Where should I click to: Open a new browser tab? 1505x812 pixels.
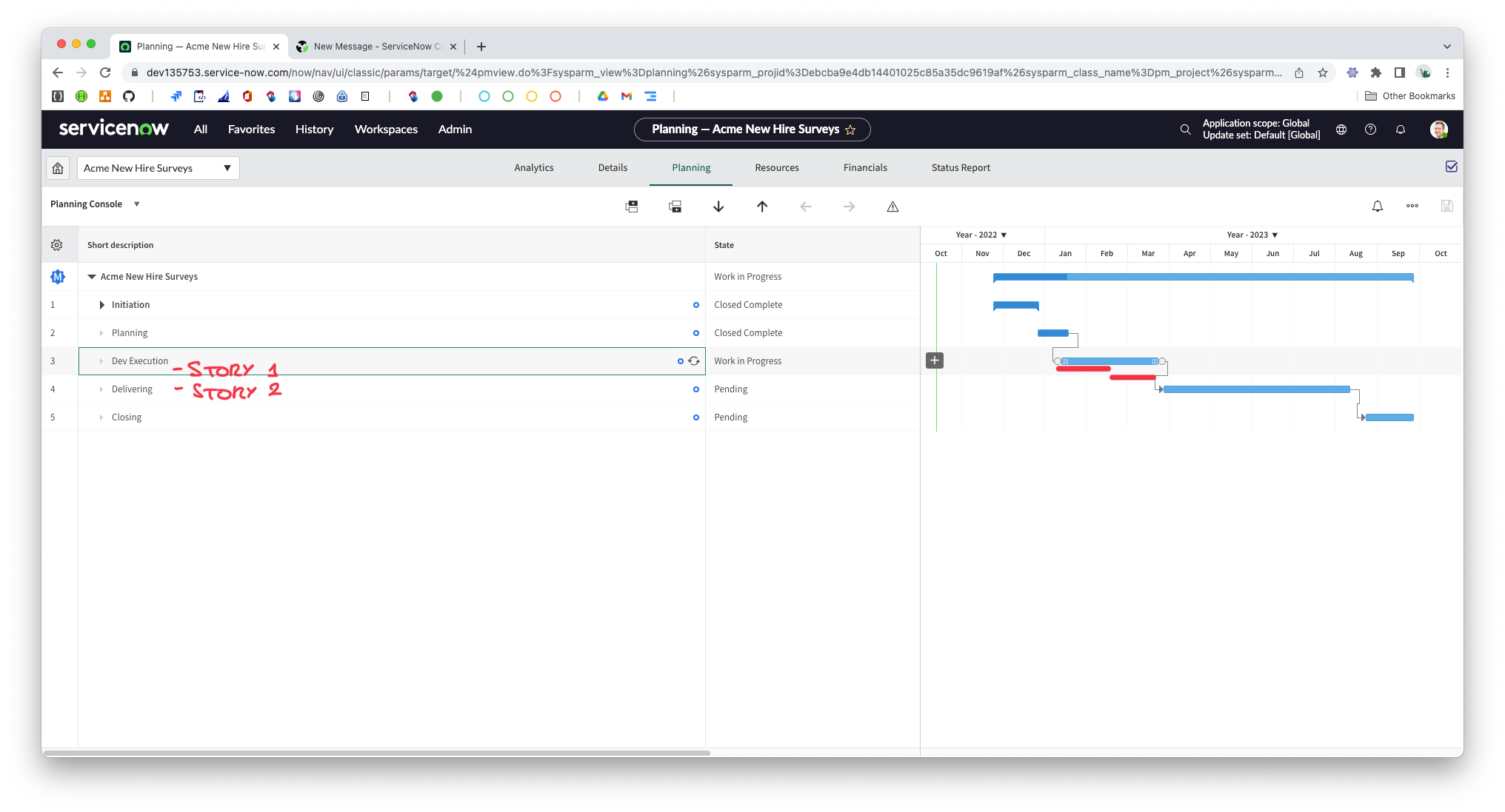481,47
